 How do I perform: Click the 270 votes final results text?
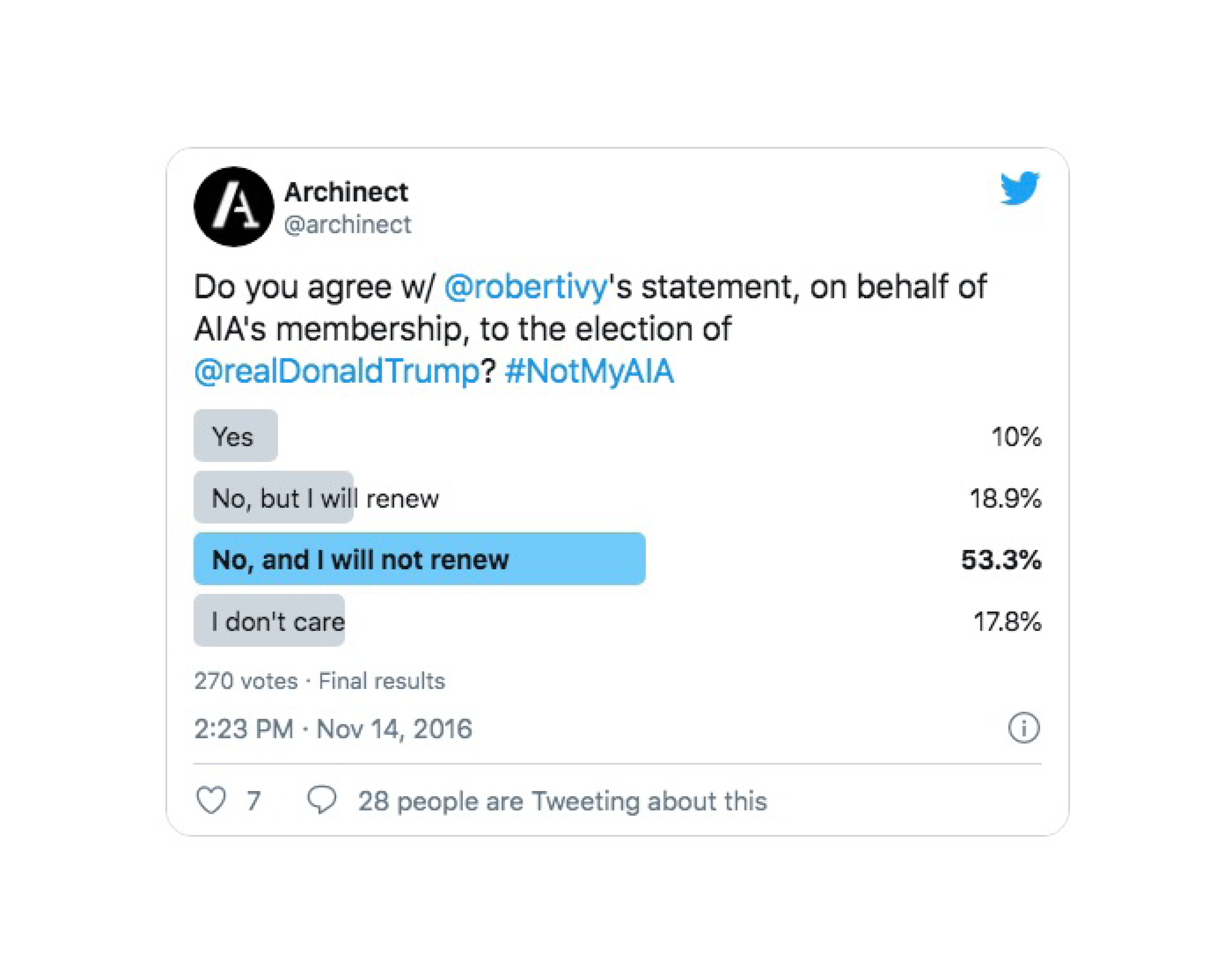coord(319,681)
